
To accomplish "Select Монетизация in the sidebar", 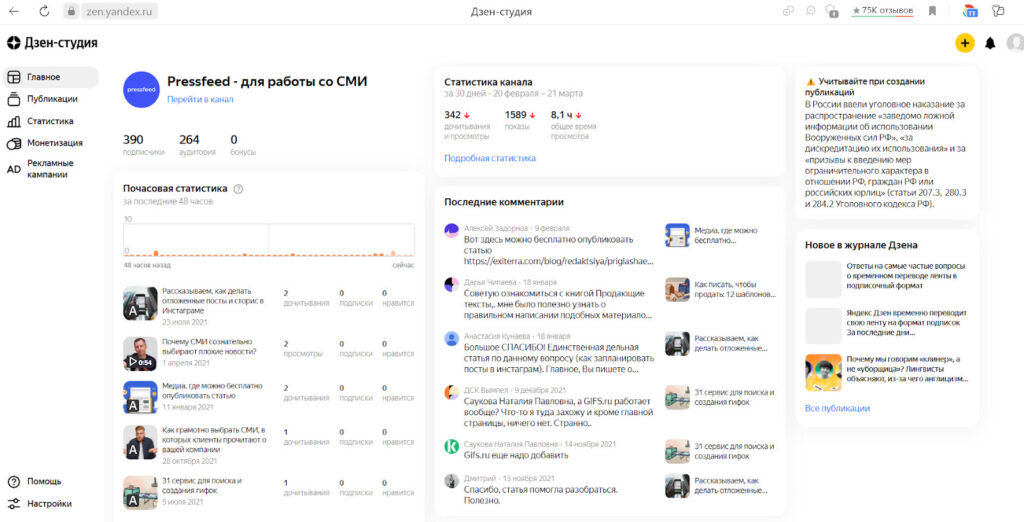I will (x=54, y=143).
